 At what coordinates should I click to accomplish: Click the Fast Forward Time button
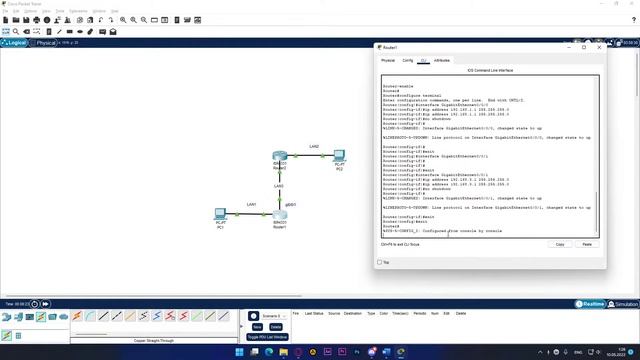pos(45,304)
